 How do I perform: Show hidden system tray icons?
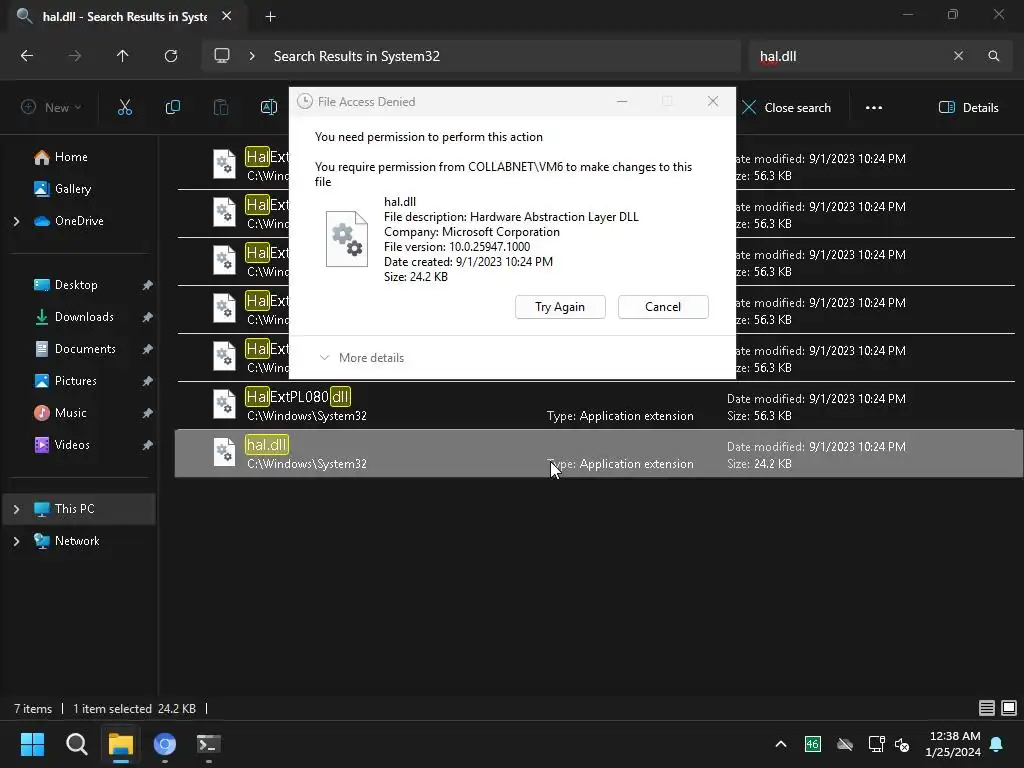[780, 744]
